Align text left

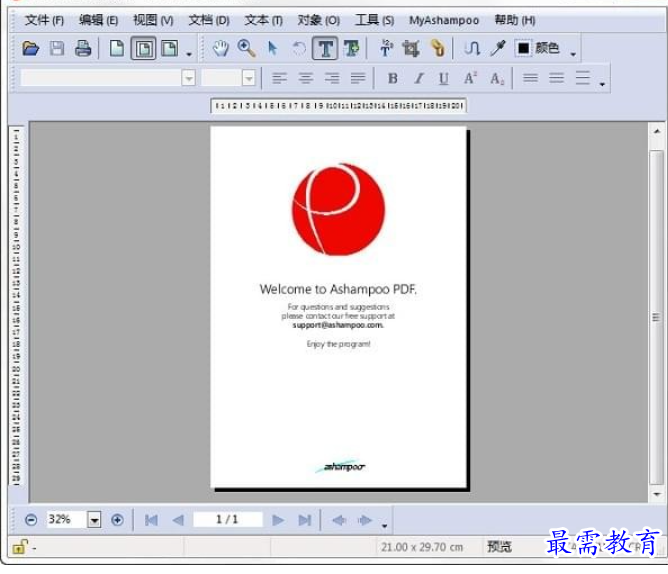(x=279, y=78)
